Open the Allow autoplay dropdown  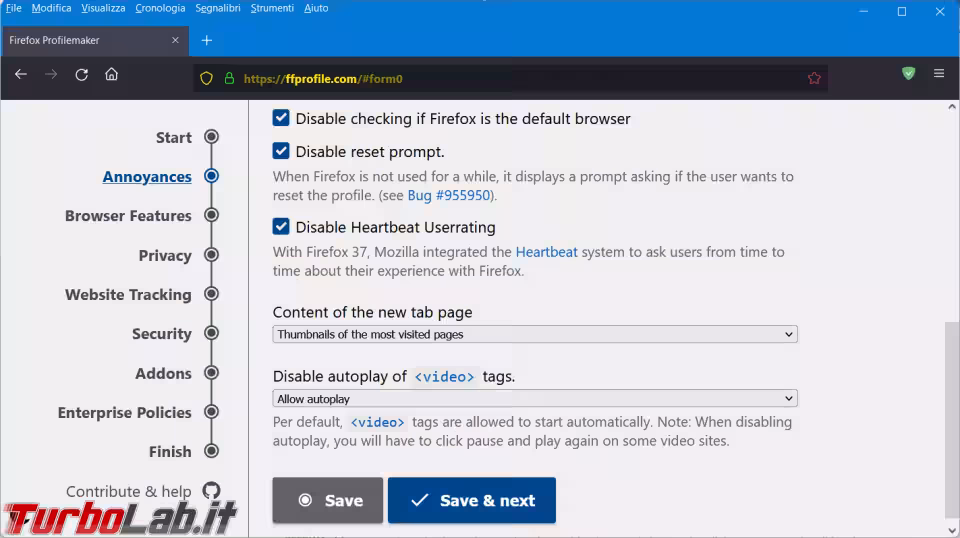(x=534, y=398)
